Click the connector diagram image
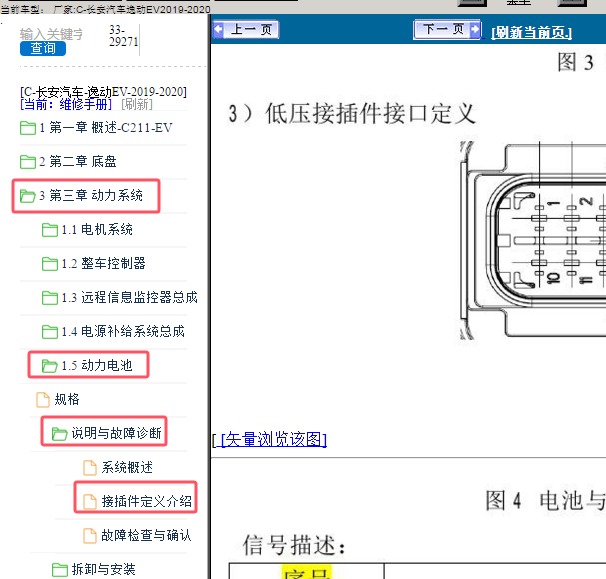This screenshot has height=579, width=606. click(533, 240)
